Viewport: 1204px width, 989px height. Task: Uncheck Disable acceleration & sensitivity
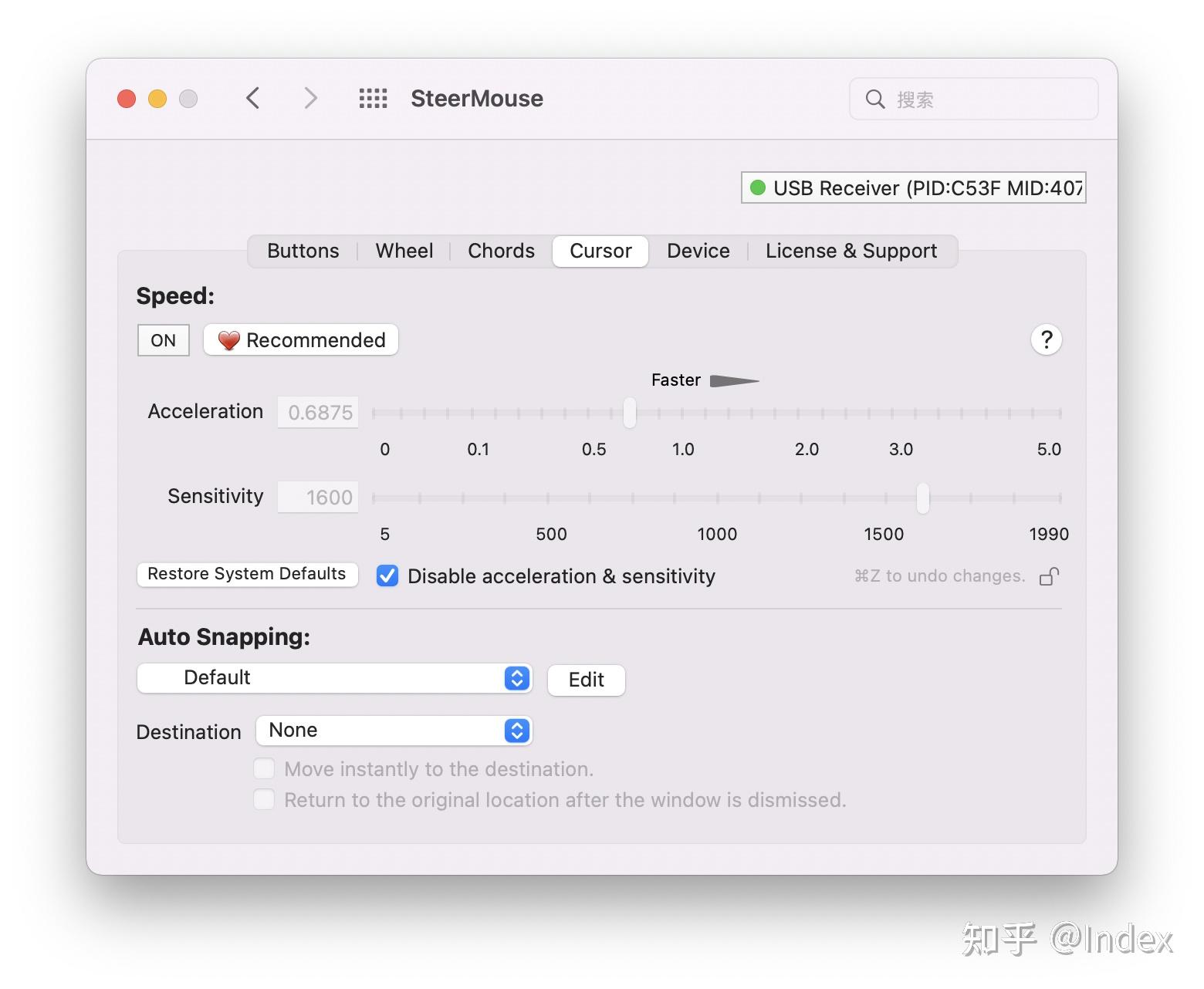coord(387,576)
